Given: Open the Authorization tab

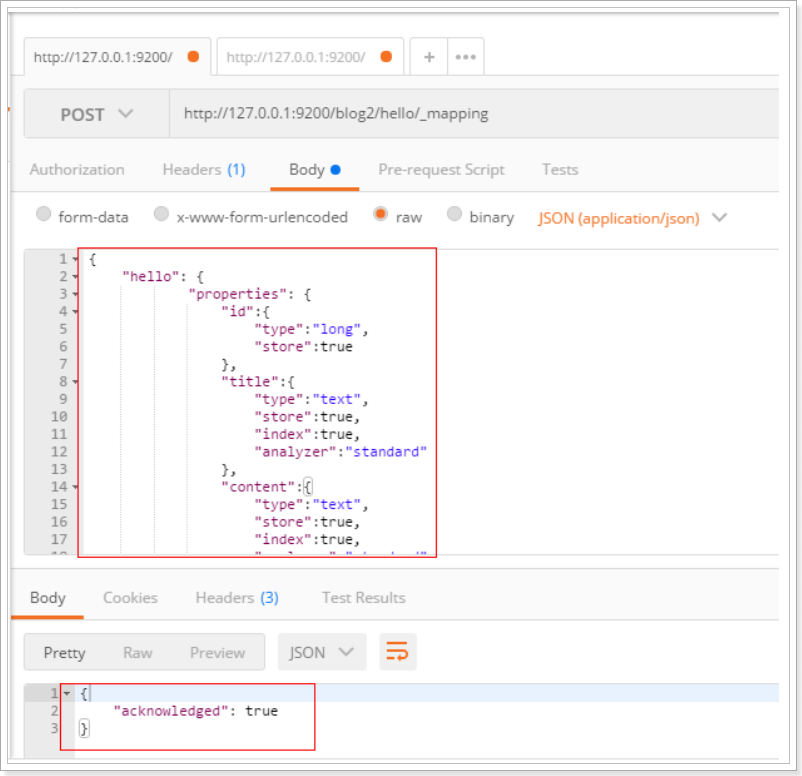Looking at the screenshot, I should tap(77, 169).
